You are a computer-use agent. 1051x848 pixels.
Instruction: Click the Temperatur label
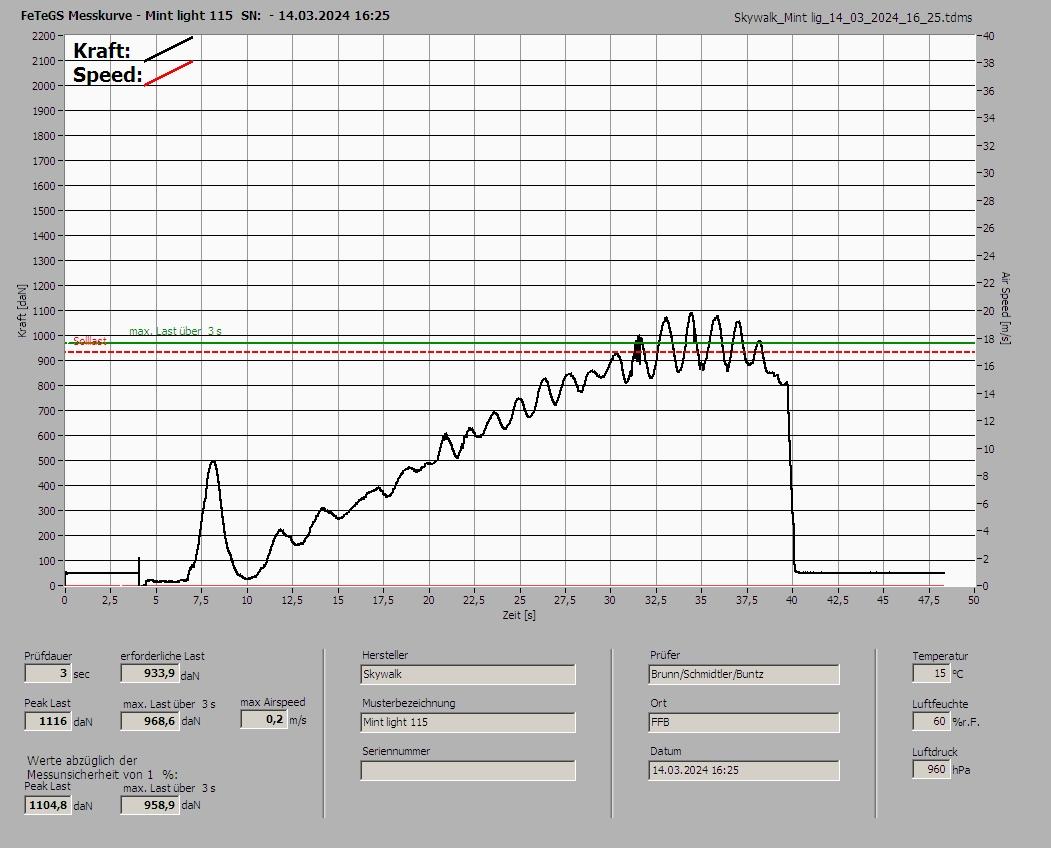[940, 656]
